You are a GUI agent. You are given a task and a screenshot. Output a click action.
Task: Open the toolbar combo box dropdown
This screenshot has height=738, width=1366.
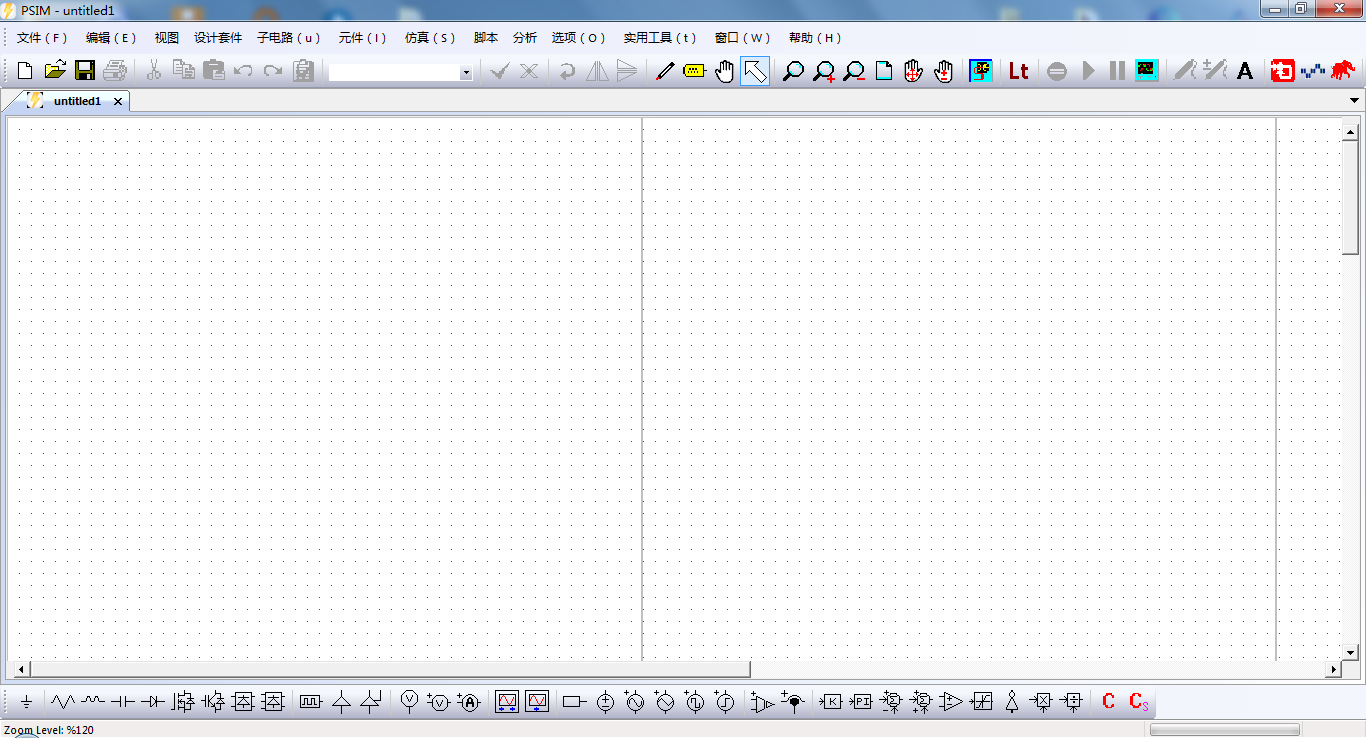point(466,72)
